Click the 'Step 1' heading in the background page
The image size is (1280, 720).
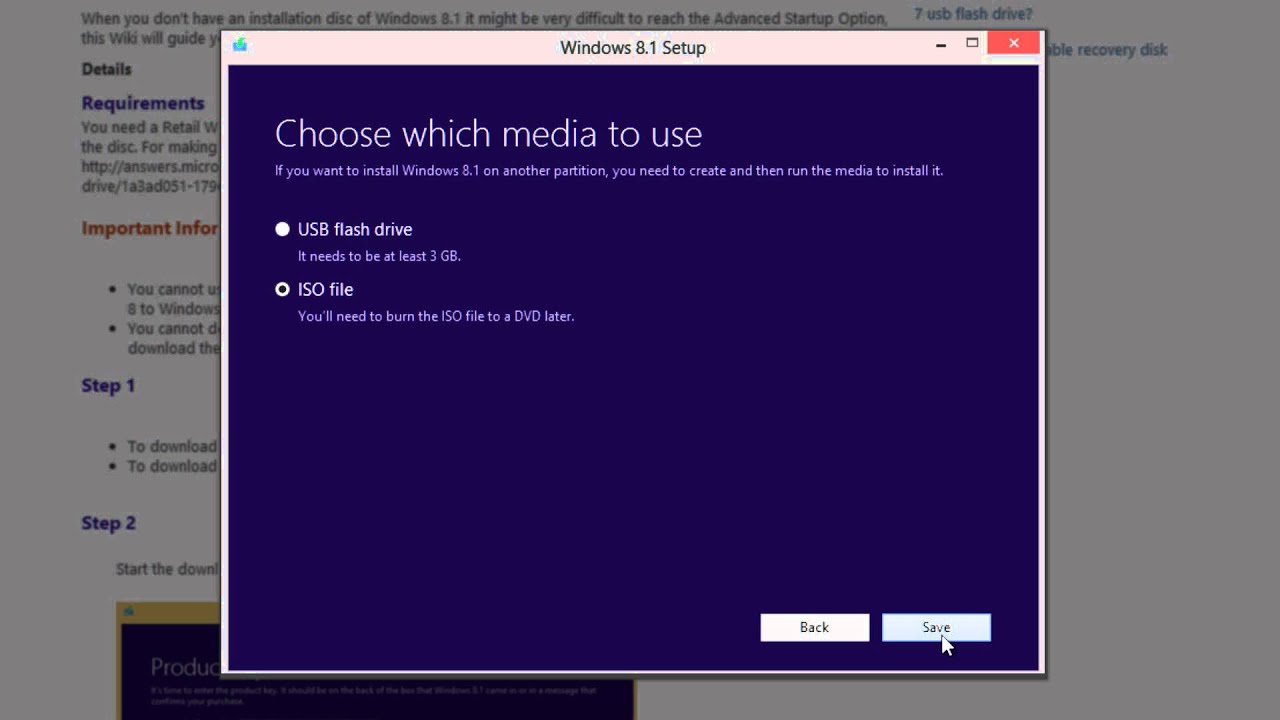click(x=108, y=385)
